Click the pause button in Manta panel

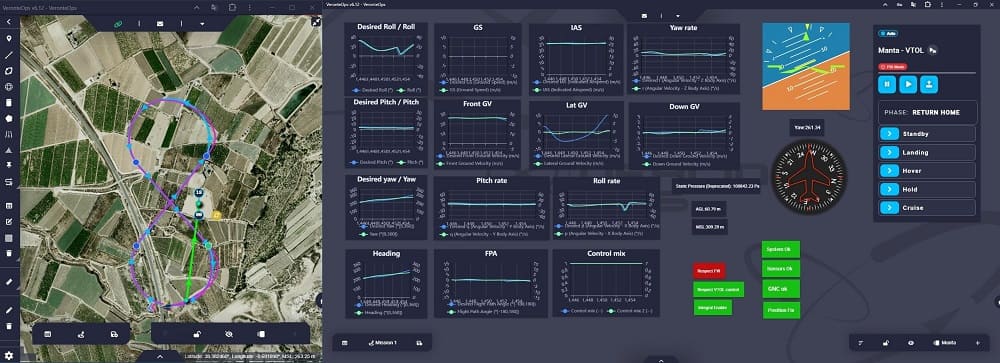tap(886, 84)
